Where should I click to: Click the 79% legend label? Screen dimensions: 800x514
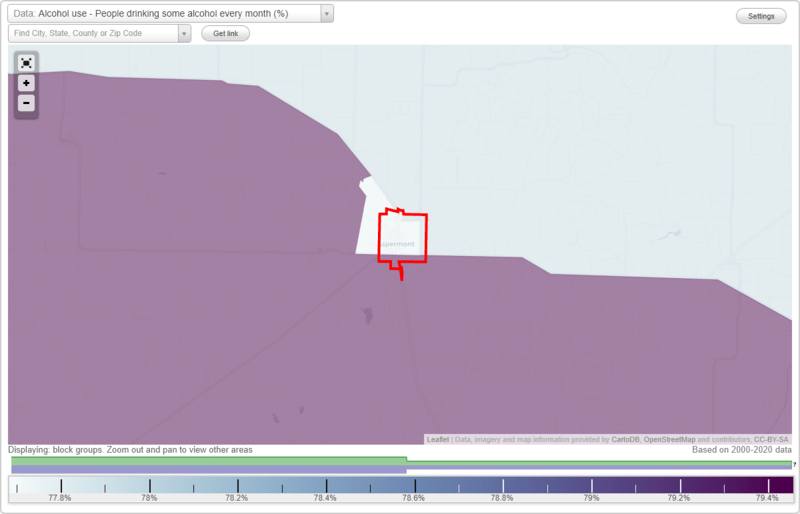click(x=591, y=498)
